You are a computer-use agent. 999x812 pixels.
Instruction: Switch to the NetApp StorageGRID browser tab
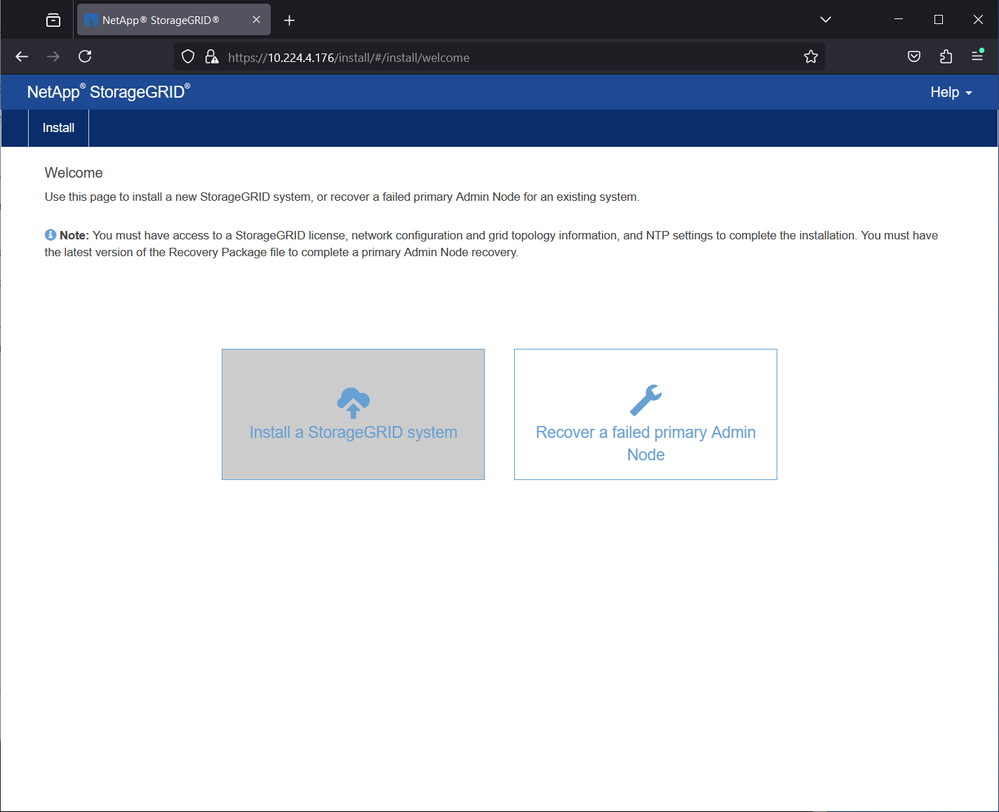pos(173,20)
